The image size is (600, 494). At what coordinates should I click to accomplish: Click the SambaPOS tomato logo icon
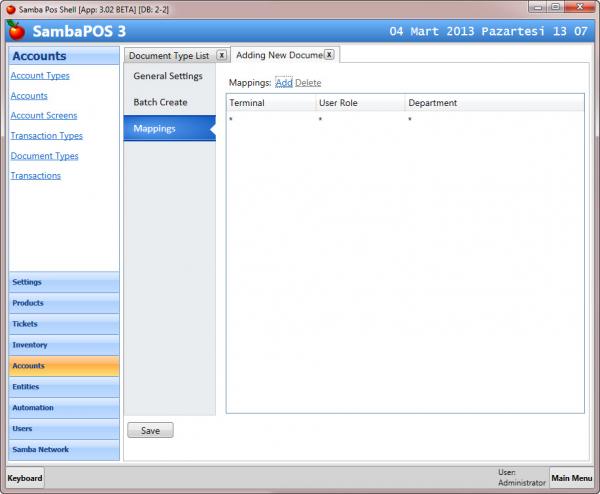click(x=15, y=31)
